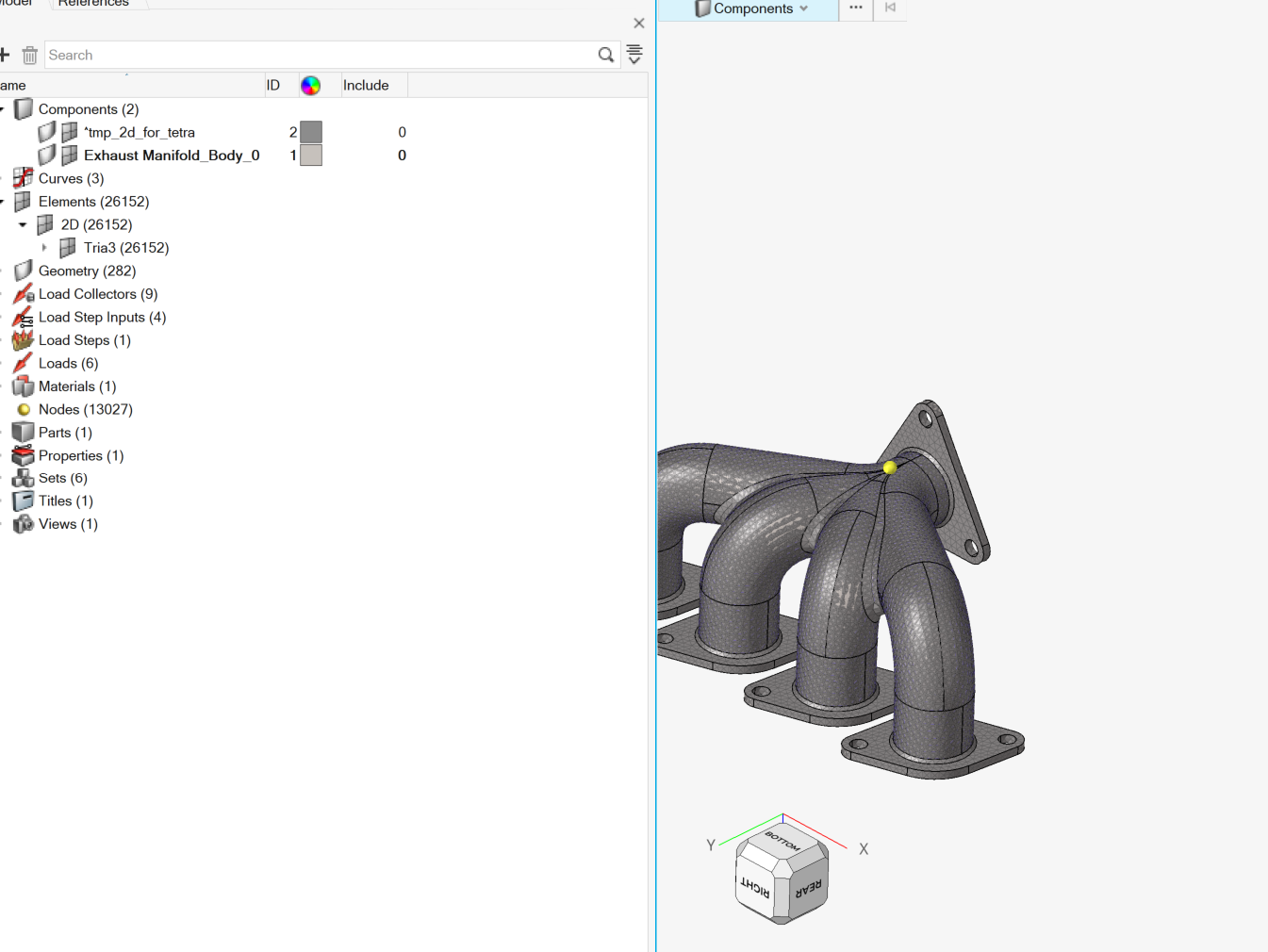Click the Parts cube icon
Screen dimensions: 1268x952
point(24,433)
